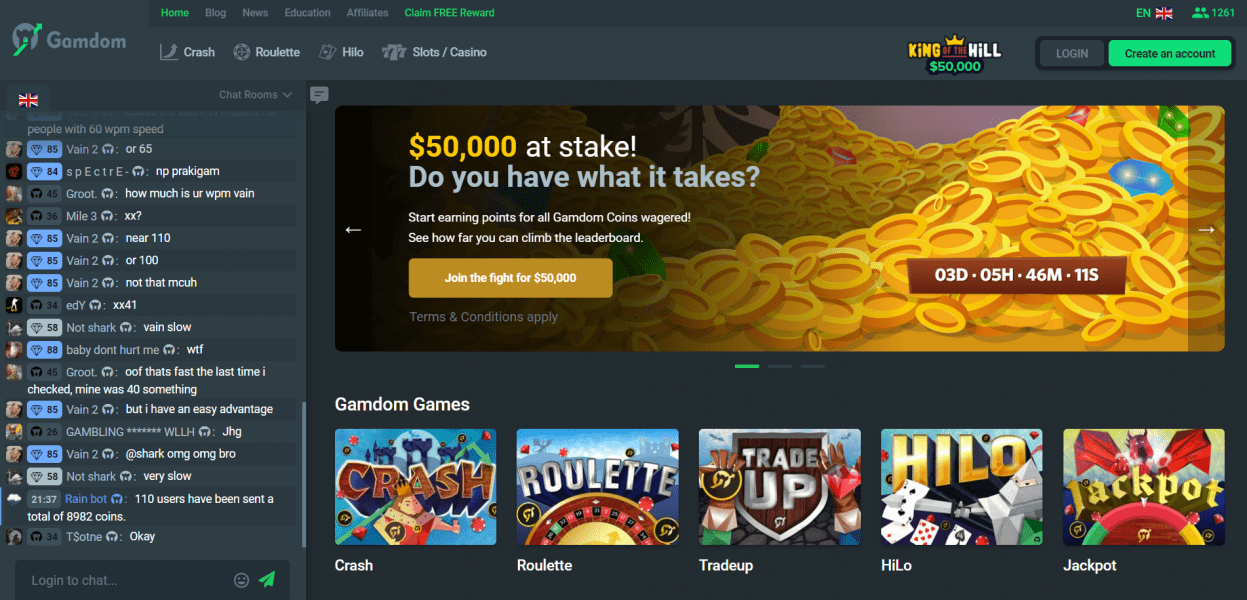The width and height of the screenshot is (1247, 600).
Task: Open the EN language selector
Action: (x=1154, y=13)
